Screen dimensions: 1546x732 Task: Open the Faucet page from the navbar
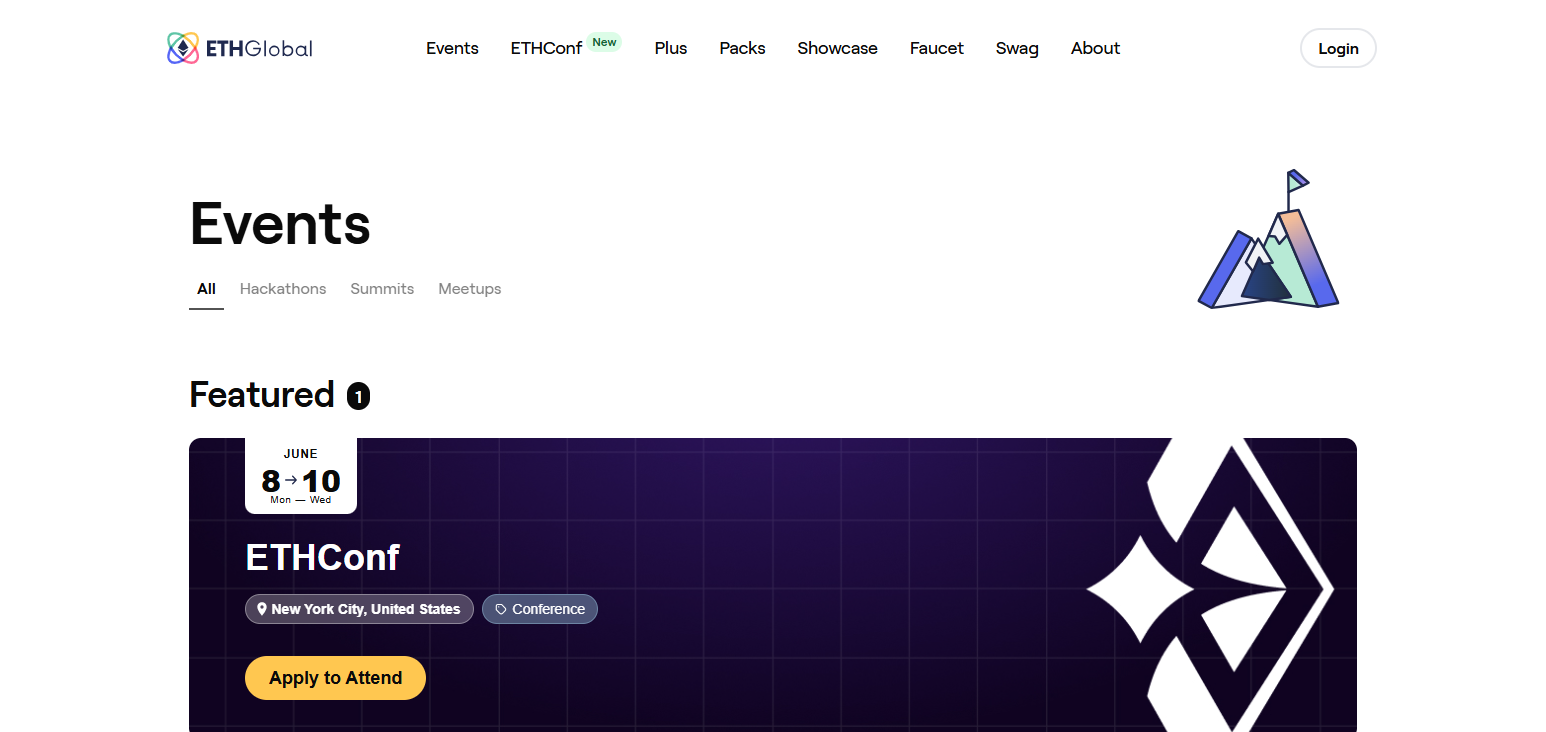click(936, 48)
